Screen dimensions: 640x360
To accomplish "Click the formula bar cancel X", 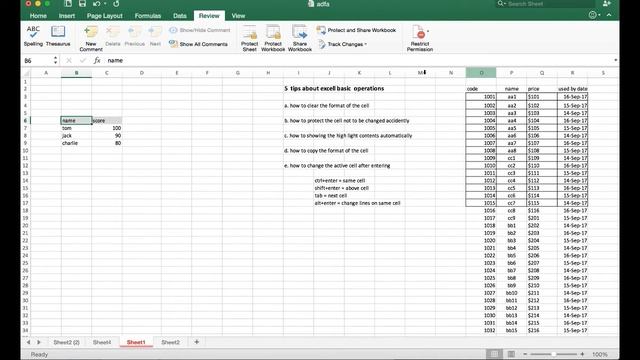I will pyautogui.click(x=69, y=60).
